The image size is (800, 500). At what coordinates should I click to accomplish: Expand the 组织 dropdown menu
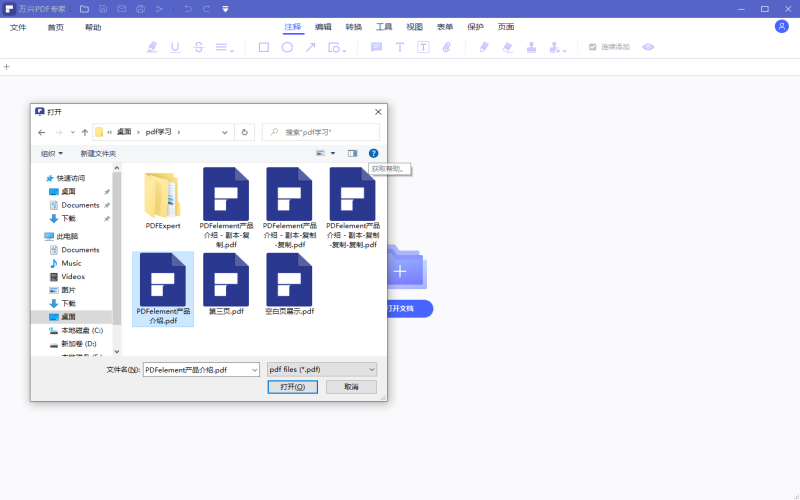click(x=52, y=153)
